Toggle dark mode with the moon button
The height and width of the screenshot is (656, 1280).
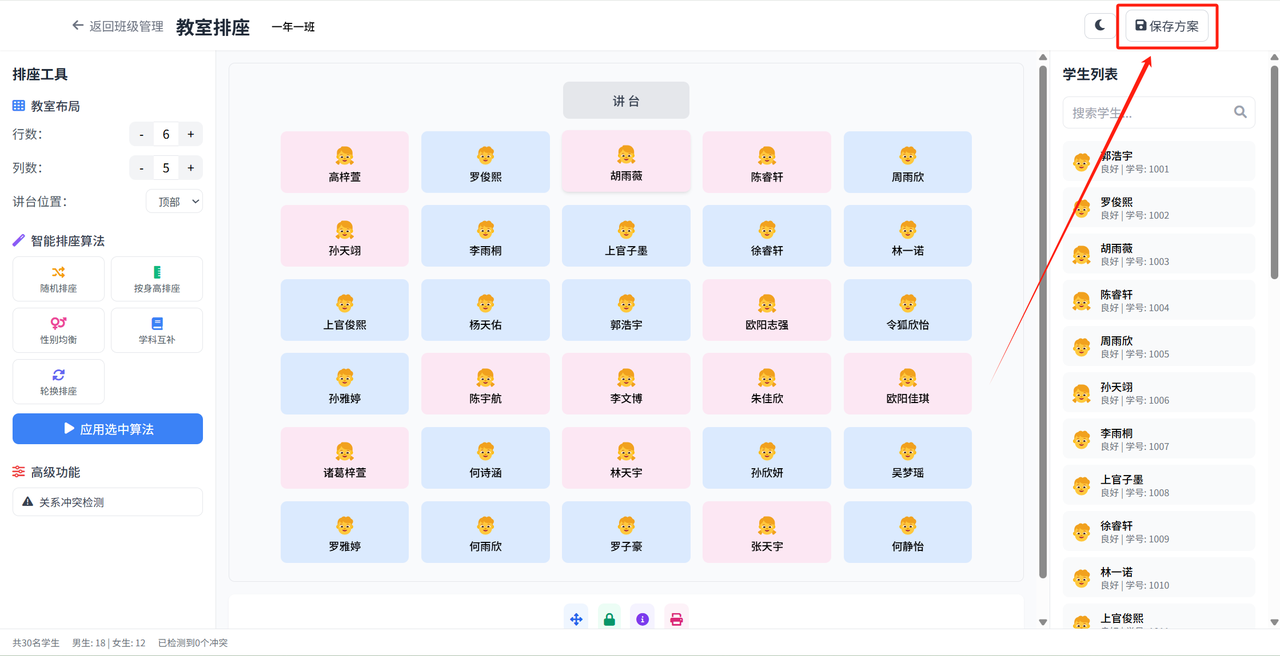tap(1098, 26)
